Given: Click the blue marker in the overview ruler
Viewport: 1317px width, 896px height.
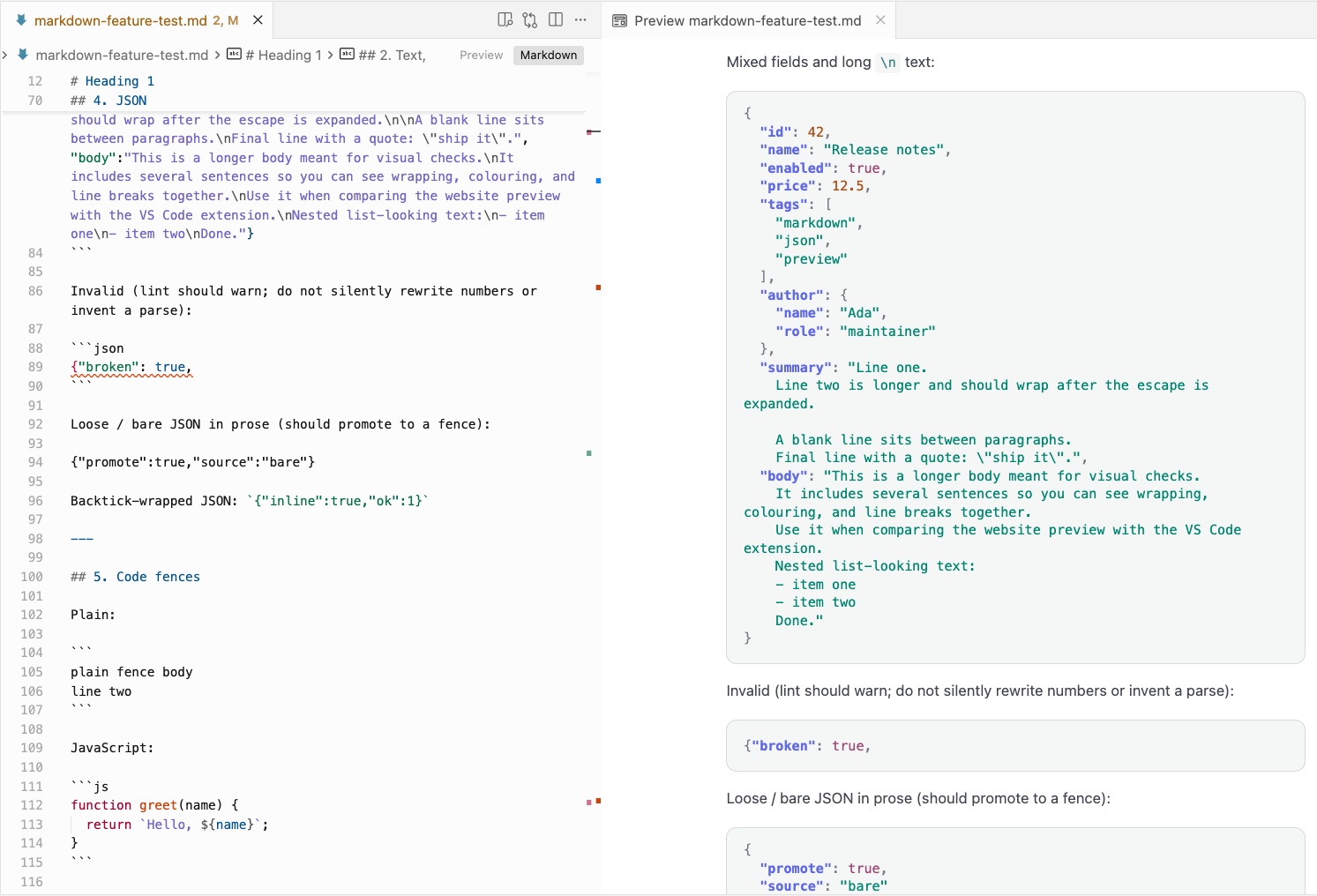Looking at the screenshot, I should click(598, 181).
